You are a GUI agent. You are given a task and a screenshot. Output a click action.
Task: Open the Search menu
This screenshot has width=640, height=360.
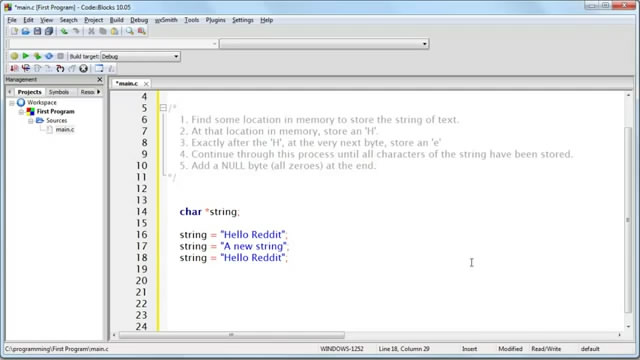[69, 20]
